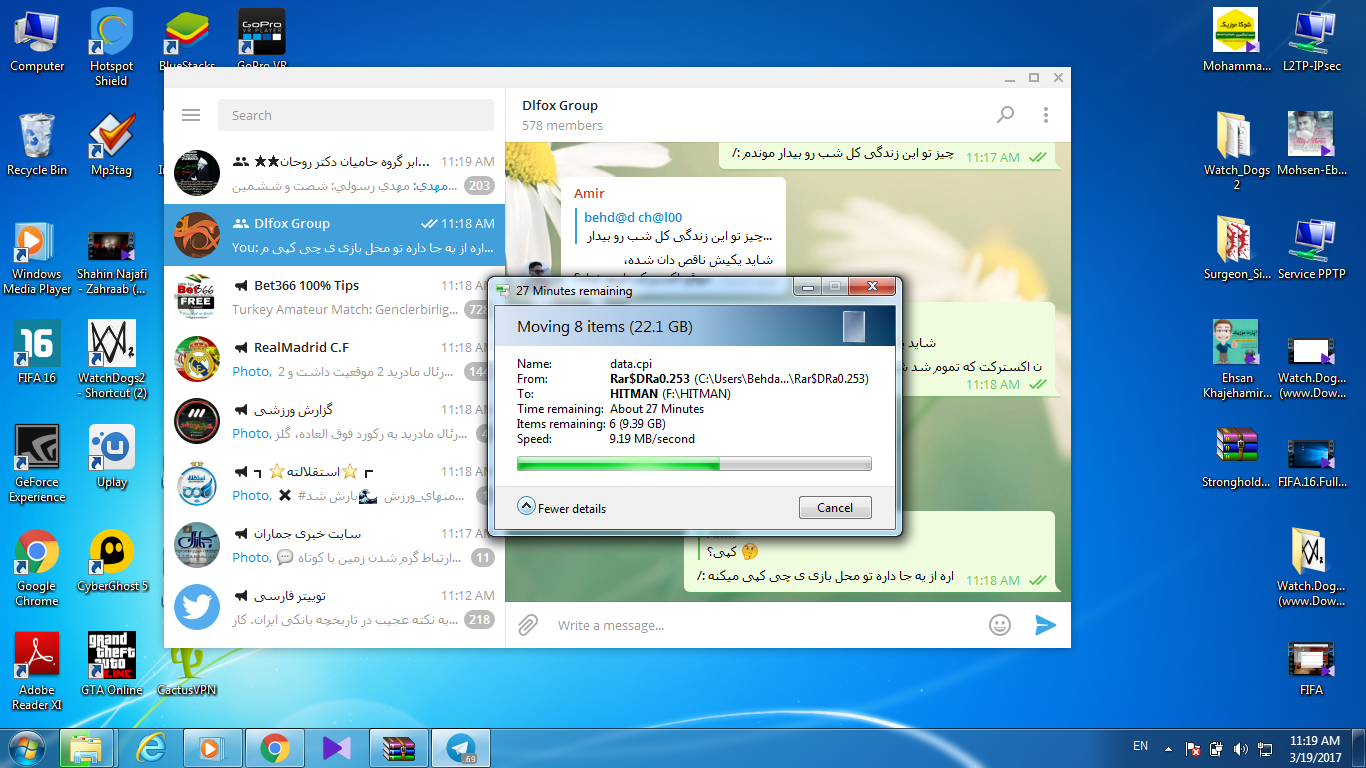The height and width of the screenshot is (768, 1366).
Task: Click the paperclip attach file icon
Action: 528,625
